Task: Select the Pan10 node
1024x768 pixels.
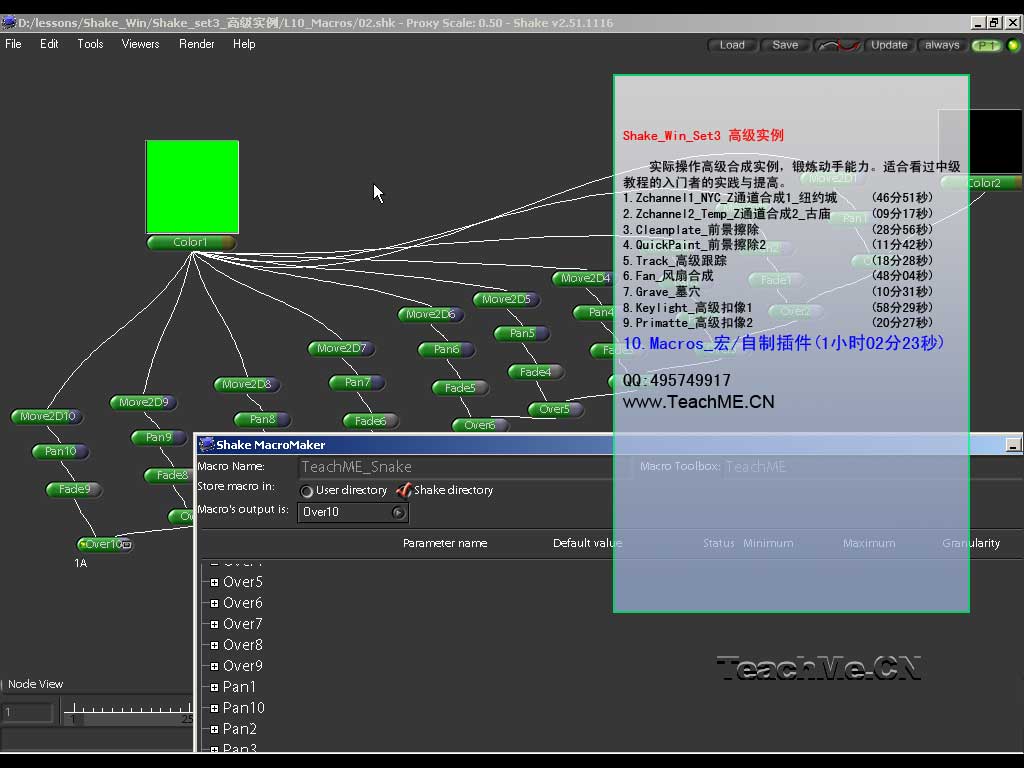Action: (x=60, y=451)
